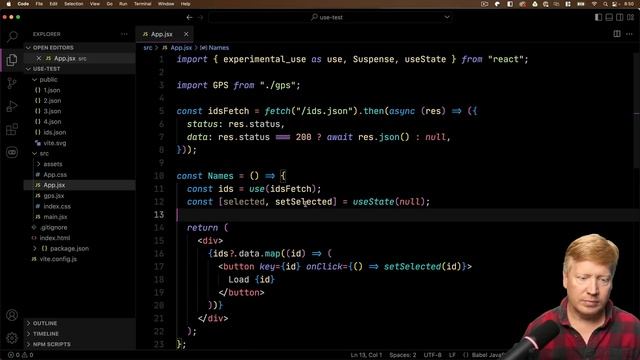Open the Apple menu

click(8, 4)
